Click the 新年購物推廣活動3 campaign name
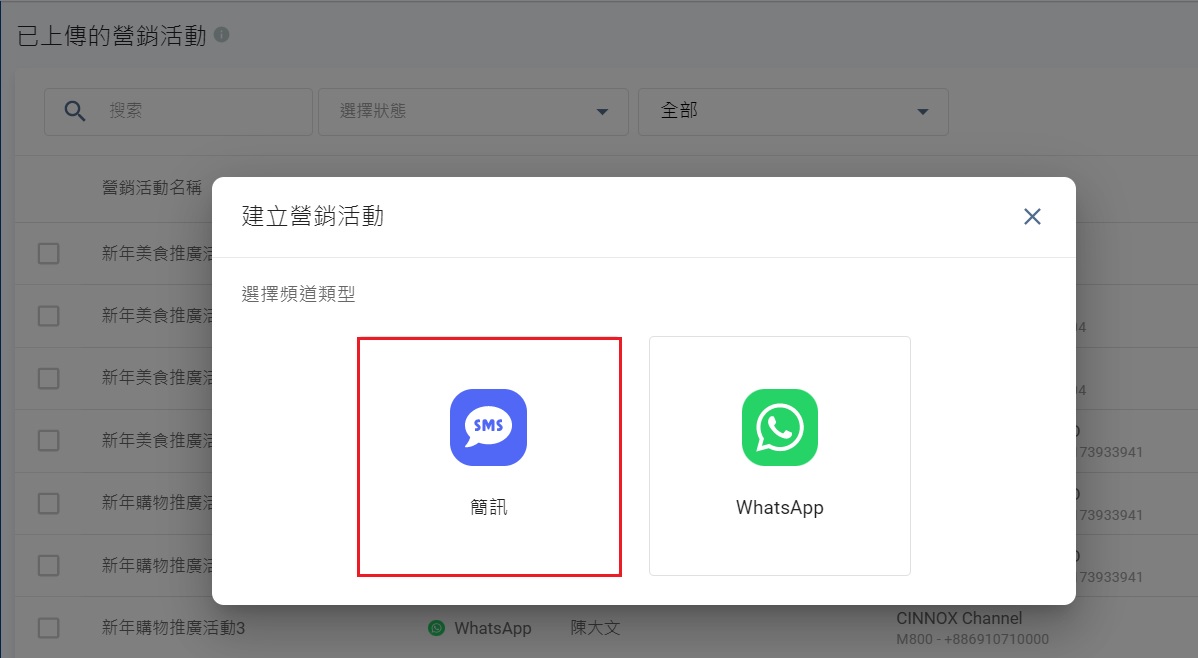This screenshot has width=1198, height=658. tap(173, 628)
